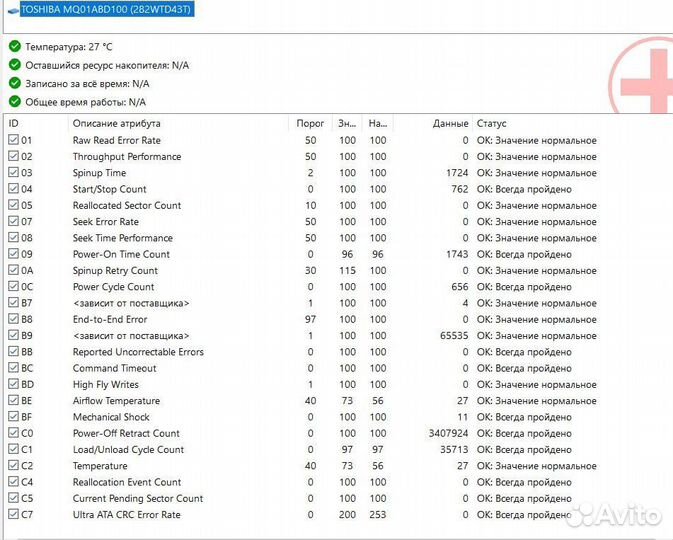
Task: Click the red cross logo at top right
Action: [x=645, y=80]
